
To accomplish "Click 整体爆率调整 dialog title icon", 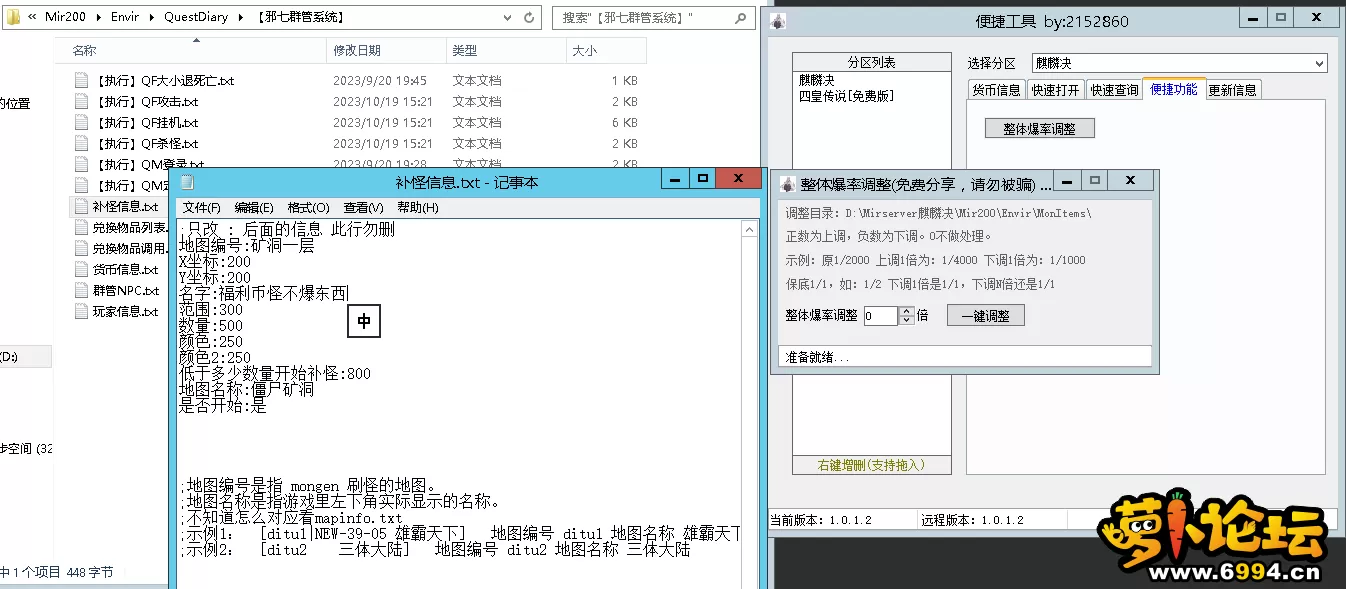I will 788,184.
